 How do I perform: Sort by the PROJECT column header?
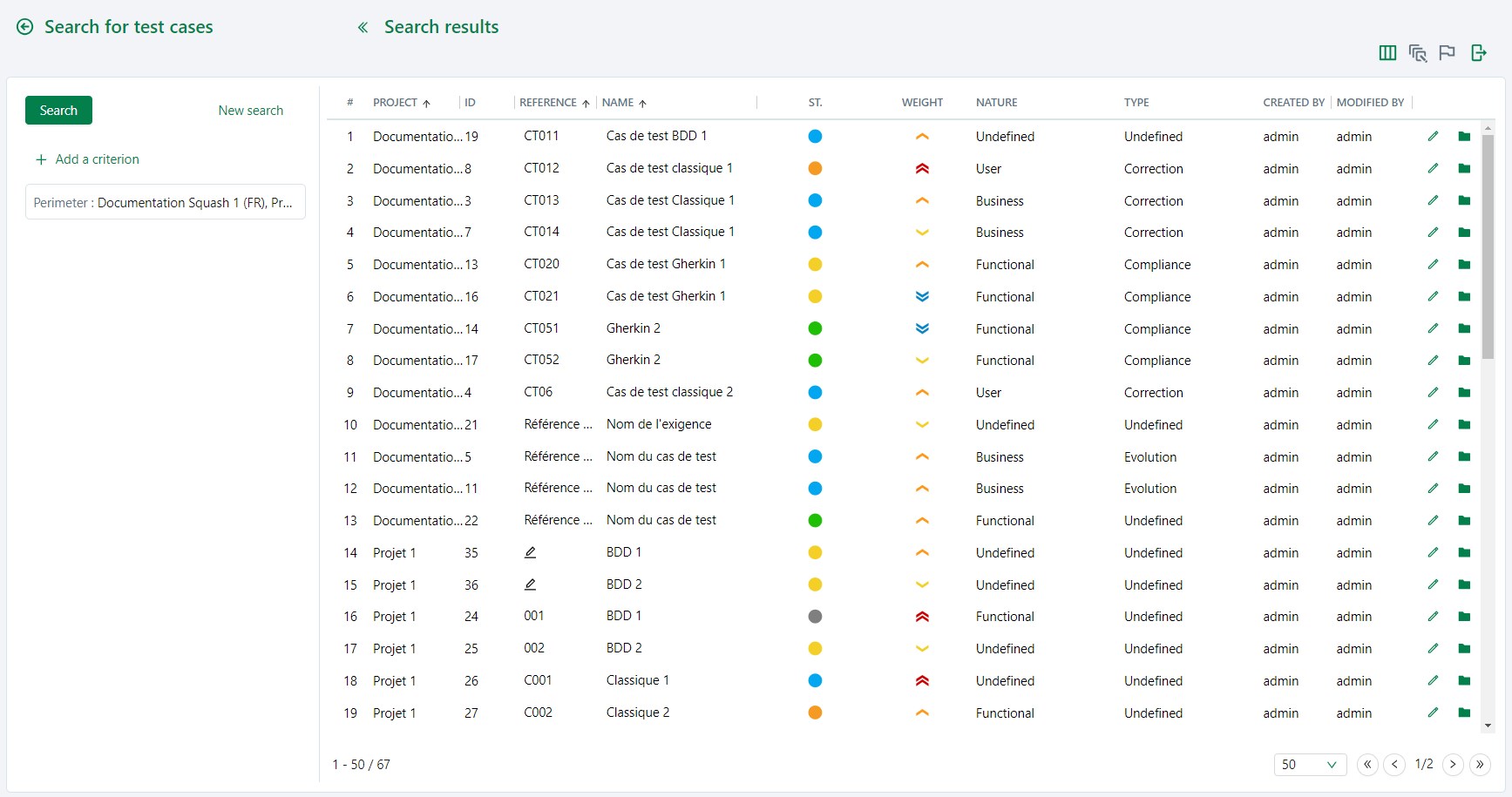click(x=395, y=103)
